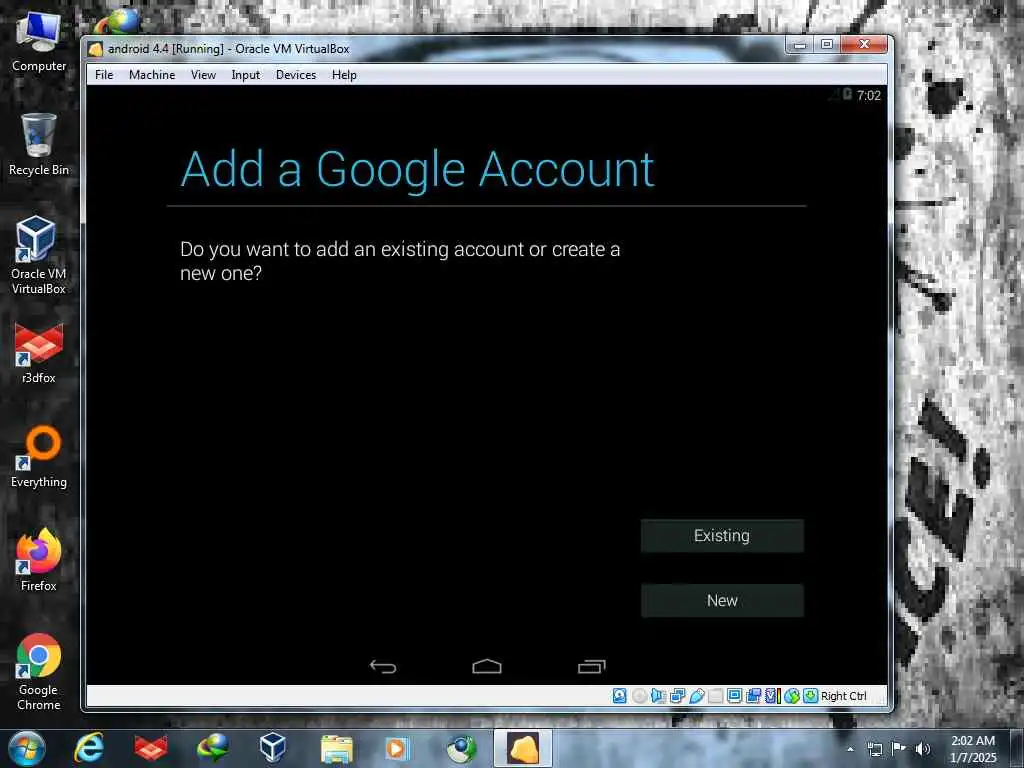Select Oracle VM VirtualBox desktop shortcut
1024x768 pixels.
(x=39, y=255)
